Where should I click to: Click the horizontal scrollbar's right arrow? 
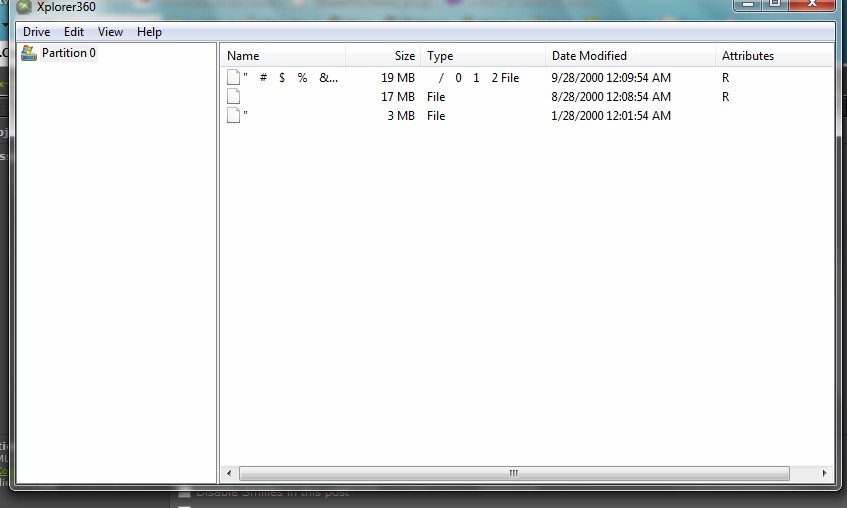(x=824, y=473)
